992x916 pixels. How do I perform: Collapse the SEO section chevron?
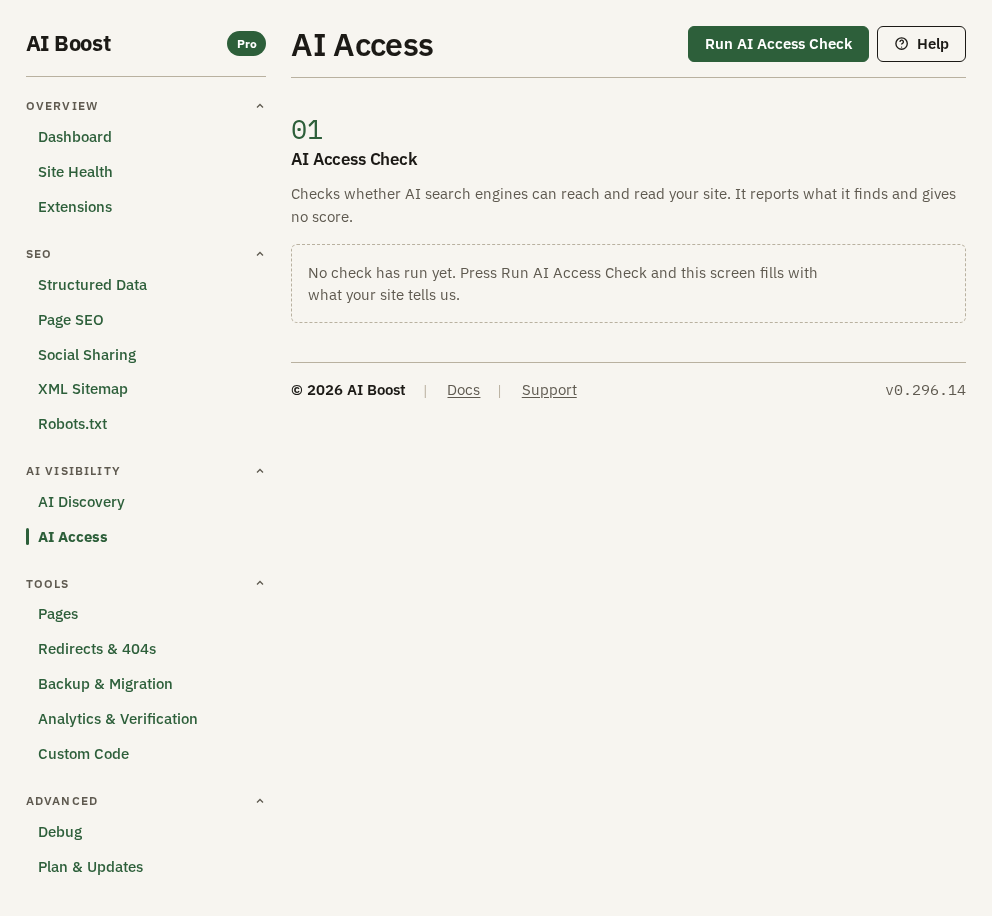tap(259, 254)
